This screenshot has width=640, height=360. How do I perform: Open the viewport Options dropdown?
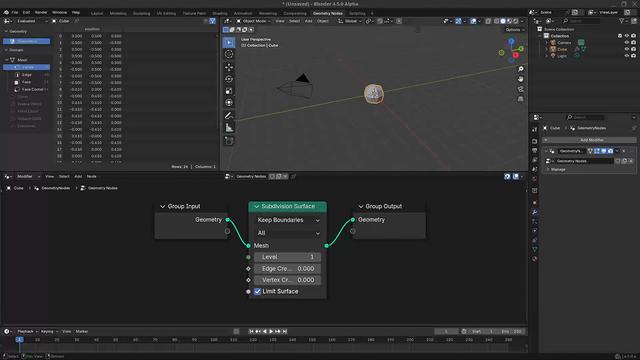[514, 30]
